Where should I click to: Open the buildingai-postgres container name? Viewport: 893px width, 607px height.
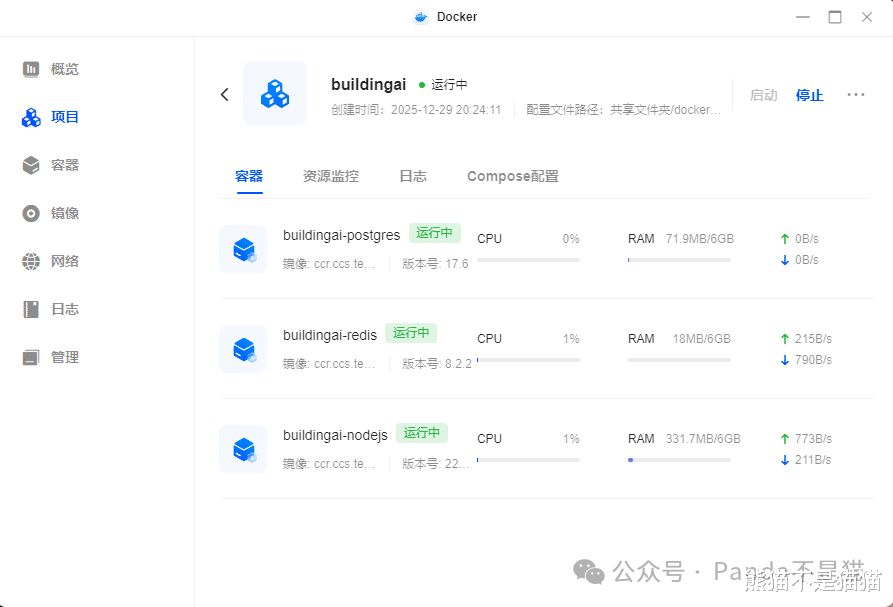[x=342, y=235]
